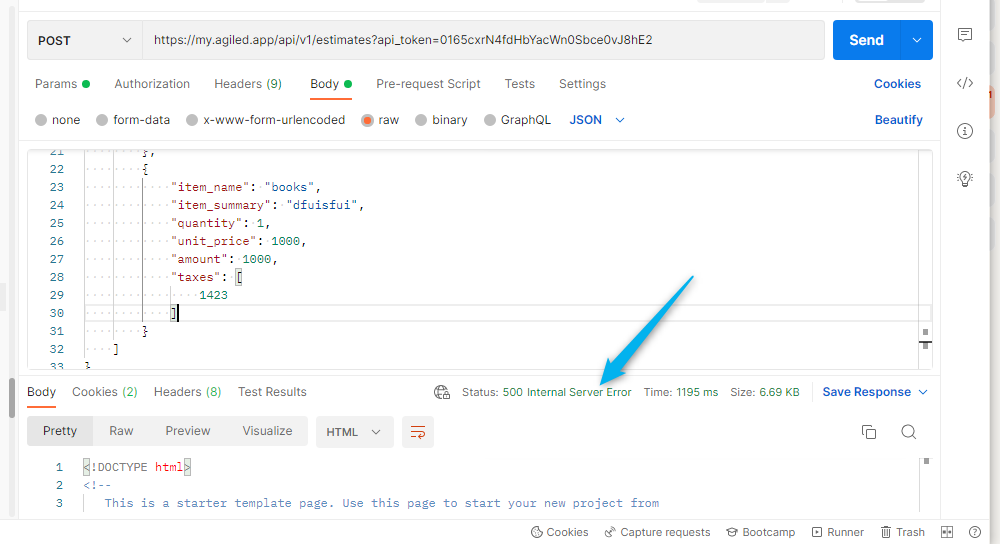Open Cookies in the bottom status bar
Viewport: 1000px width, 544px height.
tap(559, 532)
